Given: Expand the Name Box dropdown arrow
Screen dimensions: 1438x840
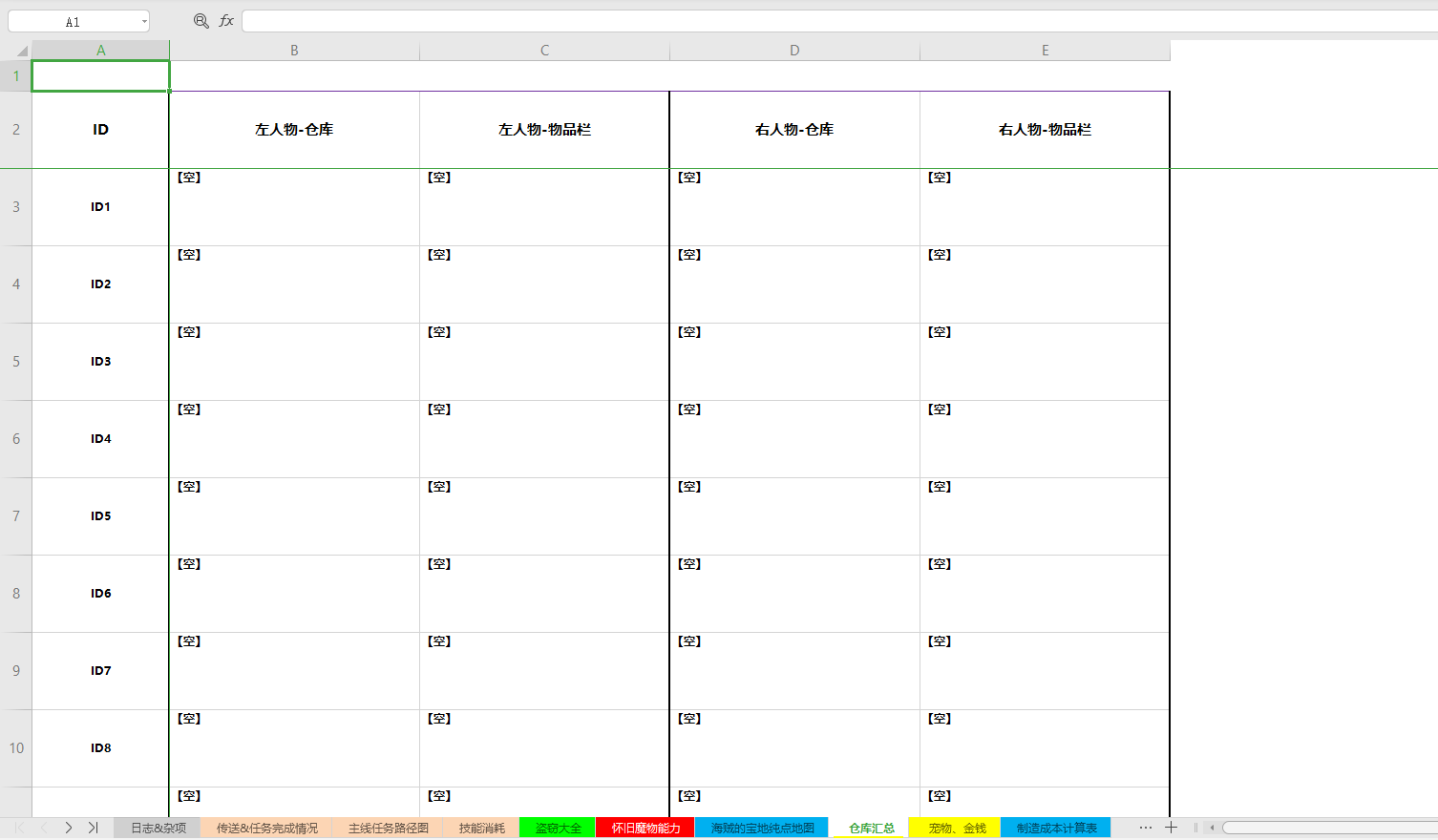Looking at the screenshot, I should pos(144,22).
